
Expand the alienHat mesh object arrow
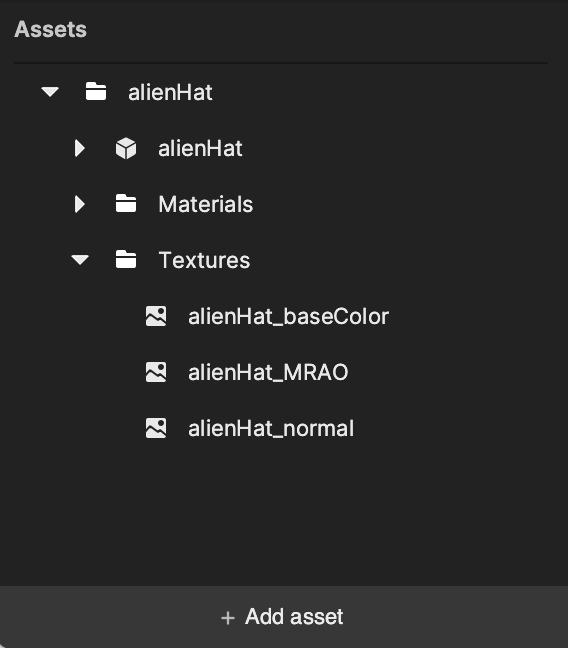point(80,148)
